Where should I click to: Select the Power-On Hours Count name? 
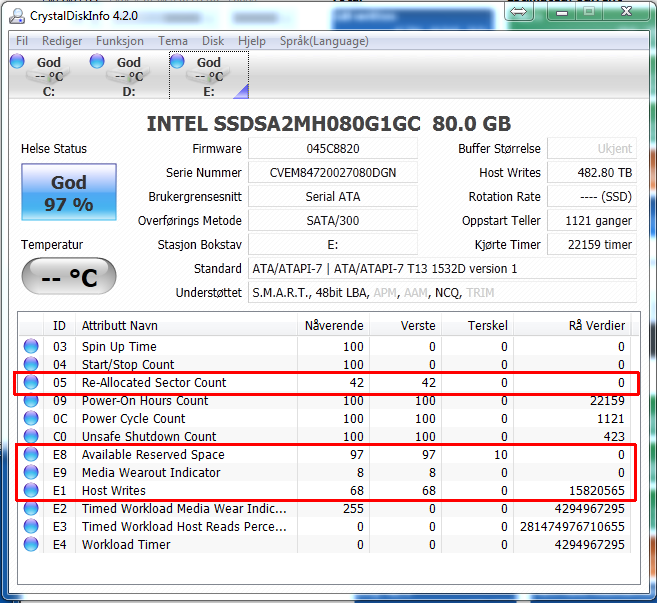click(145, 401)
